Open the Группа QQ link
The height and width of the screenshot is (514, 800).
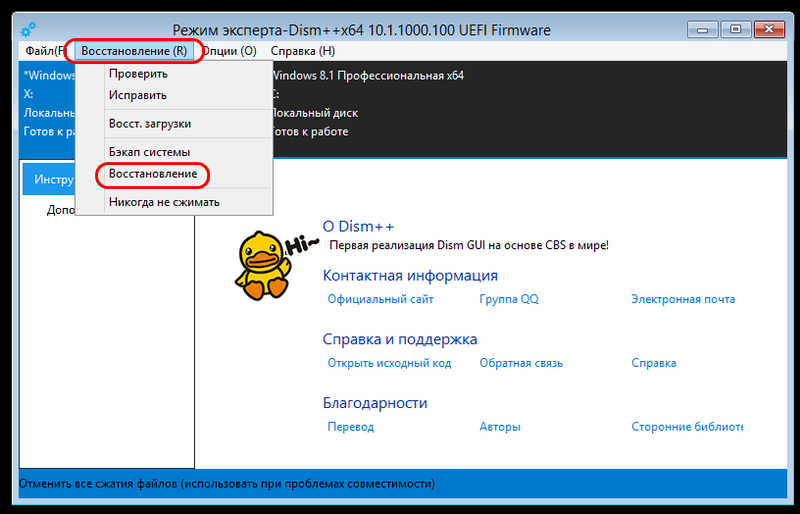click(x=509, y=299)
